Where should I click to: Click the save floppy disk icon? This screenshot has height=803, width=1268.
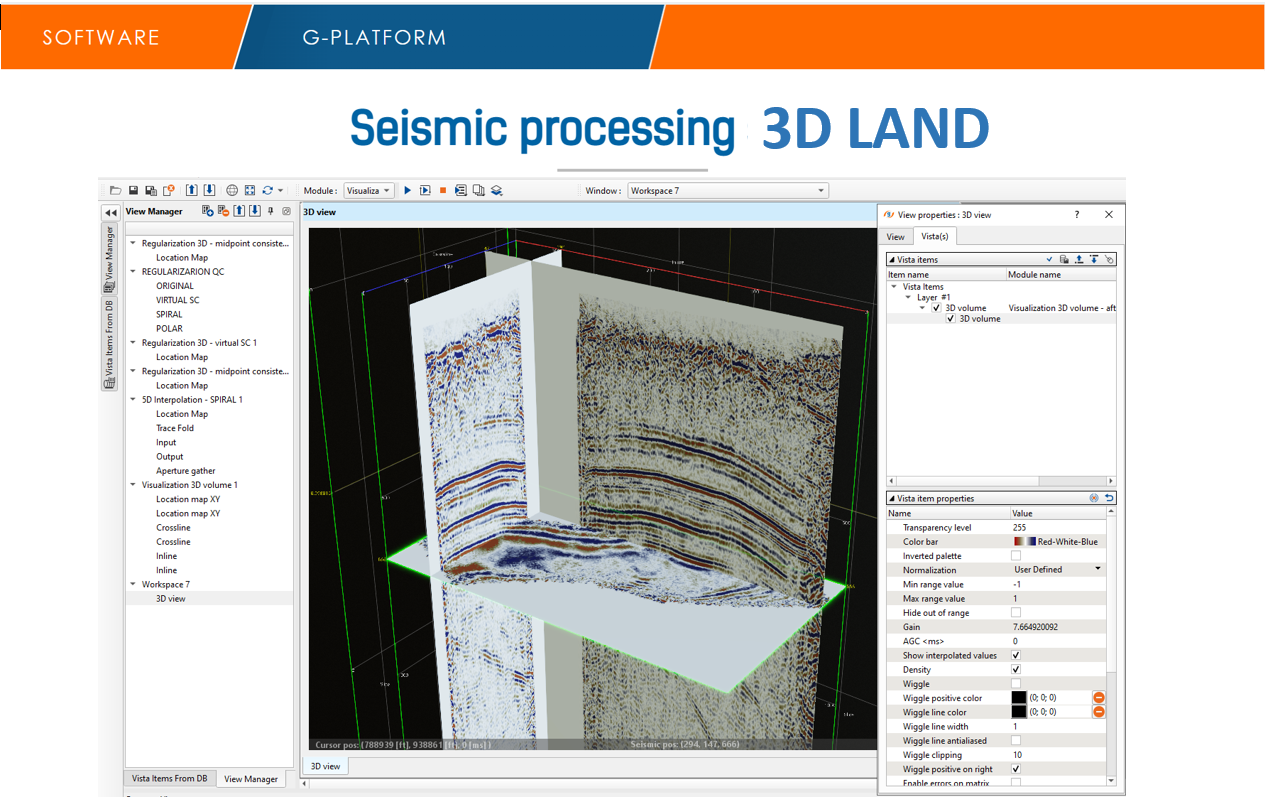(x=133, y=190)
